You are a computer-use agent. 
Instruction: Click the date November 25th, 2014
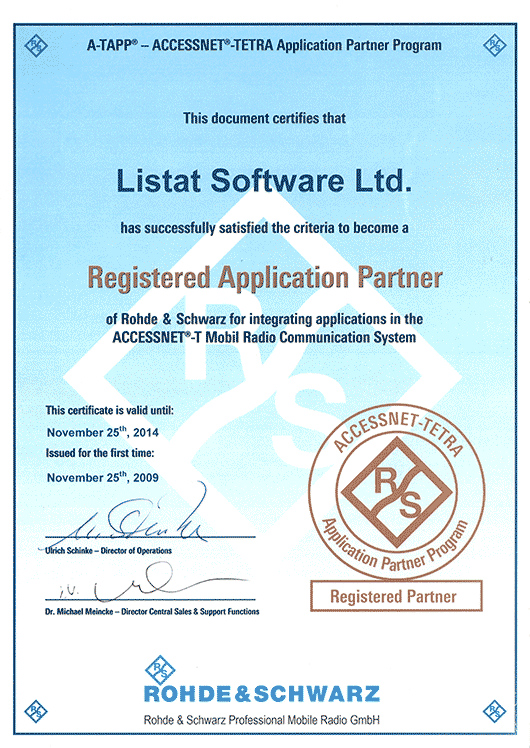click(103, 432)
